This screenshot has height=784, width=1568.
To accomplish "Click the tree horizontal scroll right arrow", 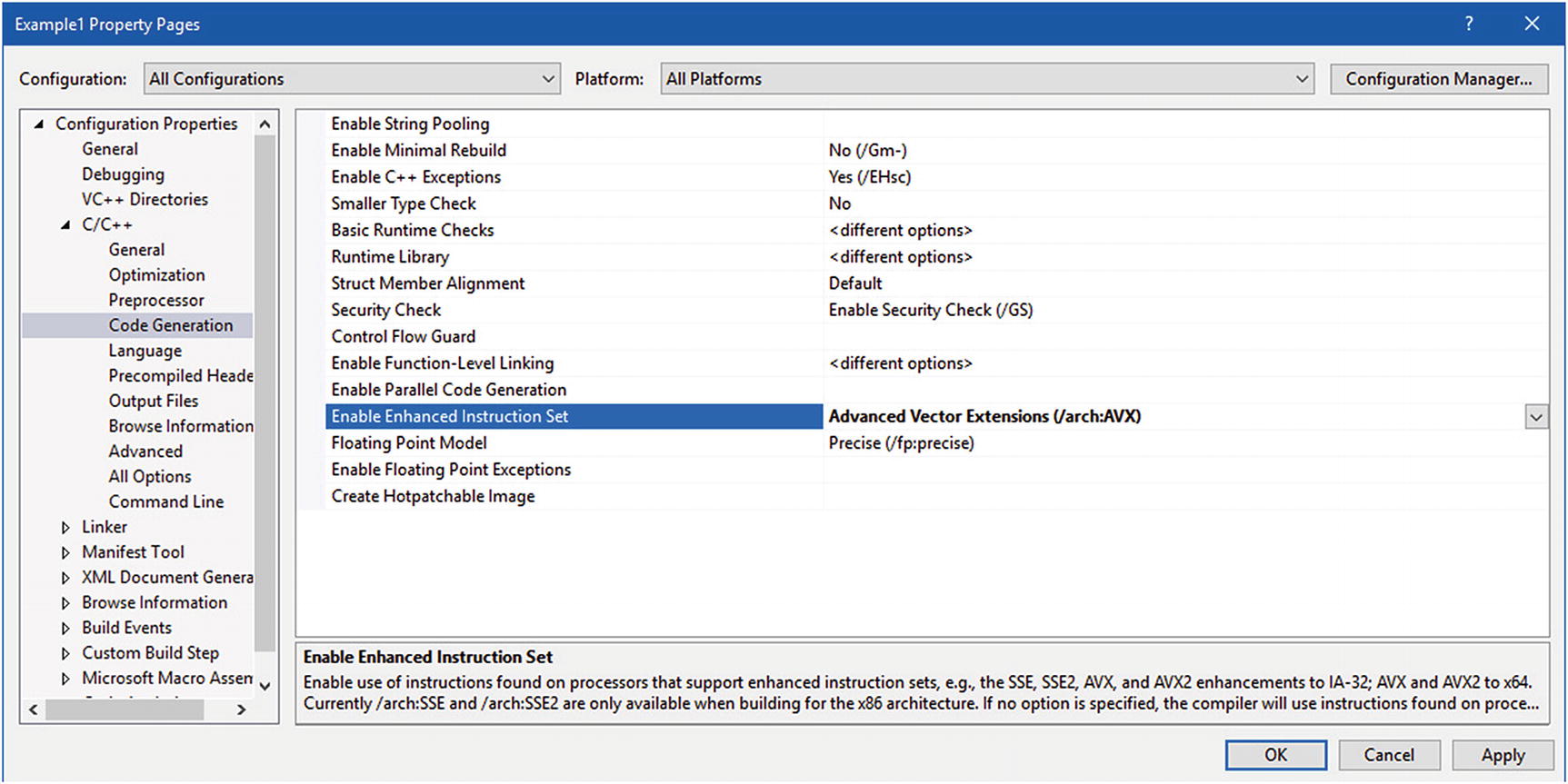I will pos(242,710).
